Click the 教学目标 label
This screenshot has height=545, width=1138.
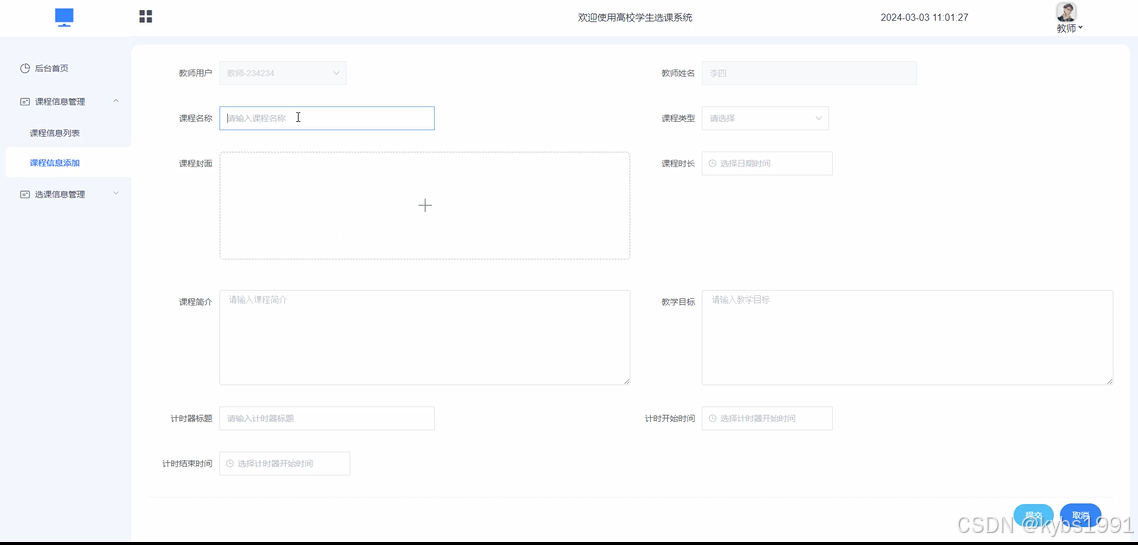coord(678,301)
